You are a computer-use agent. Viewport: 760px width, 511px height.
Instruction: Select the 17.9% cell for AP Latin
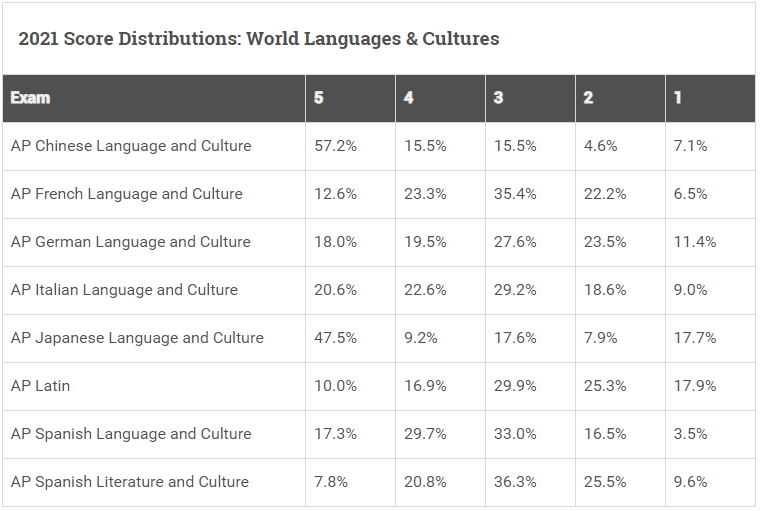[x=695, y=386]
